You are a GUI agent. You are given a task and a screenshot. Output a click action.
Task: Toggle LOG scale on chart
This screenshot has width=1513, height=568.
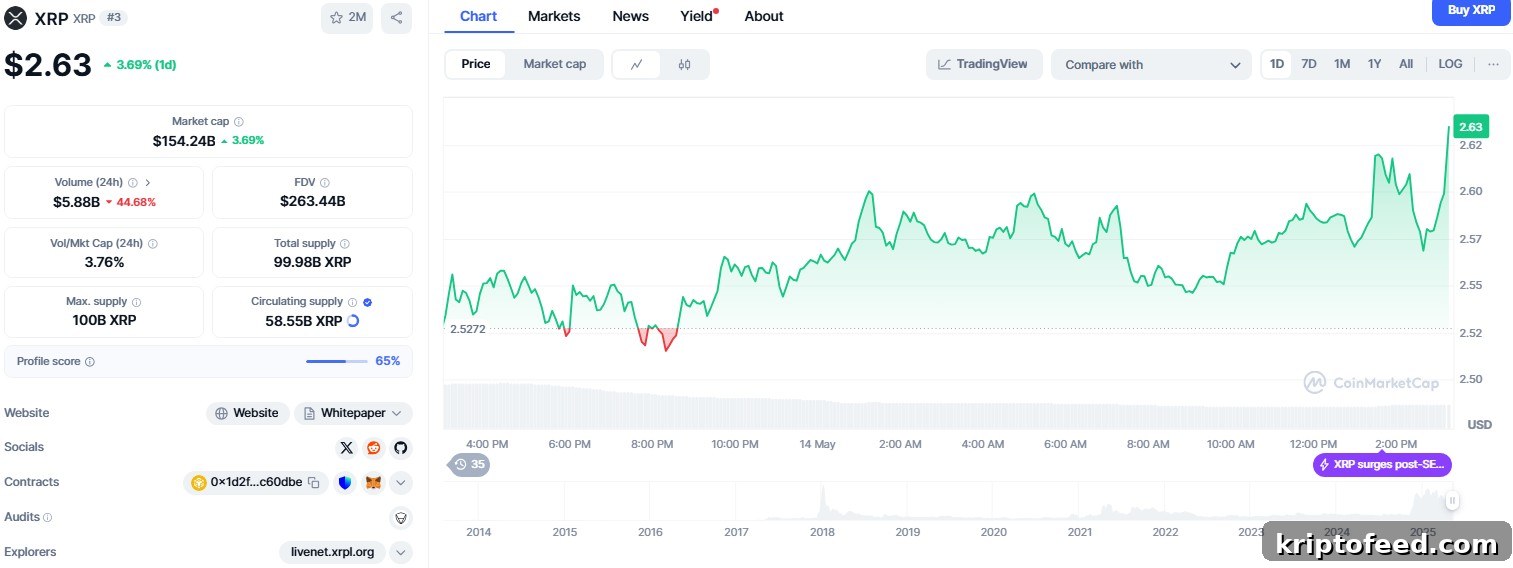pos(1450,64)
